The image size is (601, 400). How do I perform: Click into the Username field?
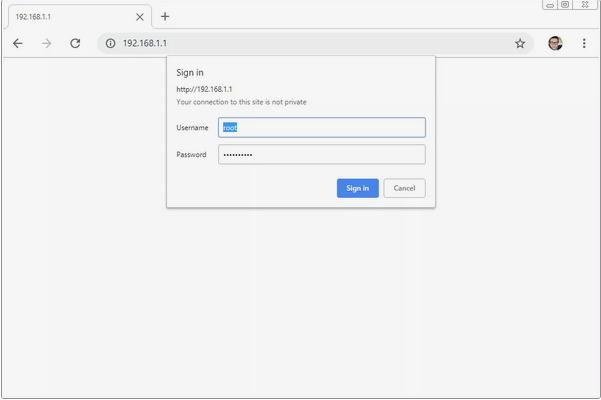pos(322,127)
